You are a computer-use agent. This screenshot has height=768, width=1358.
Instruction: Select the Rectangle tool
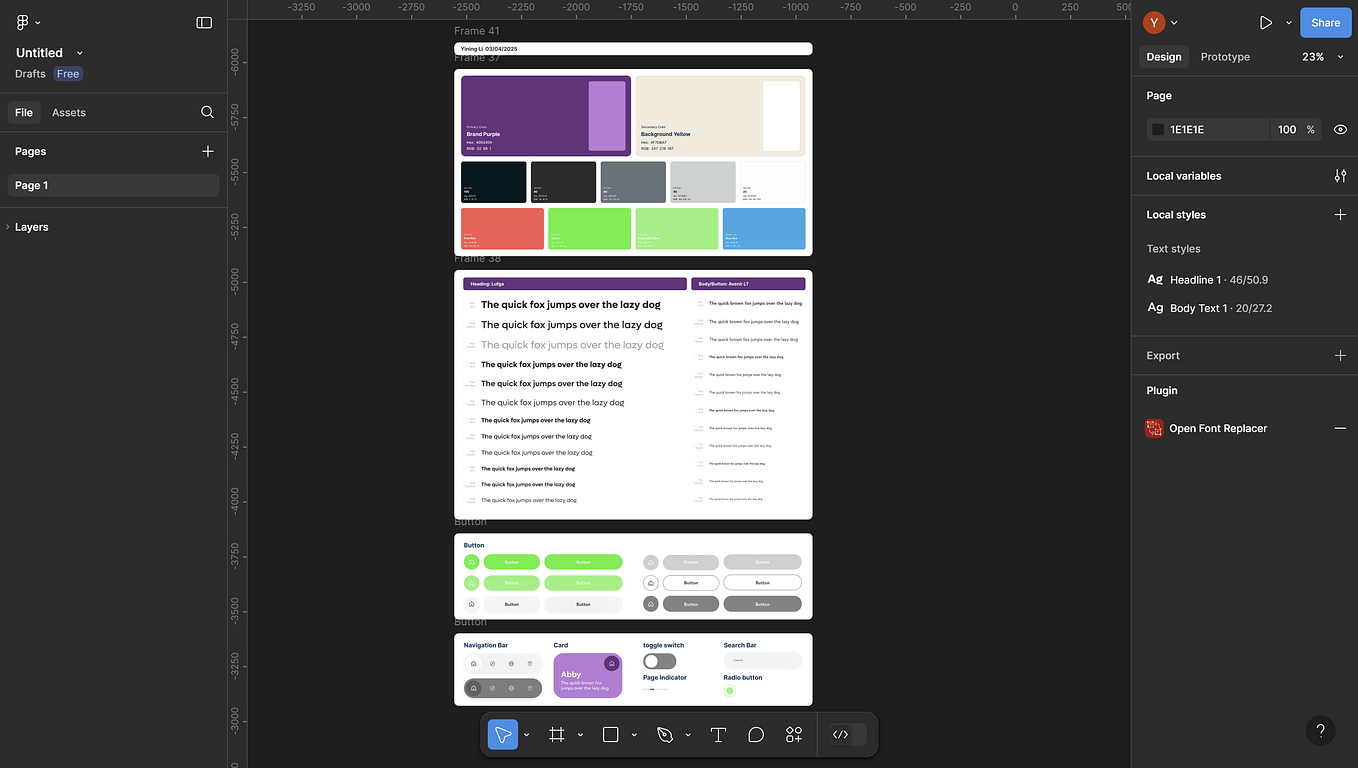pos(609,734)
